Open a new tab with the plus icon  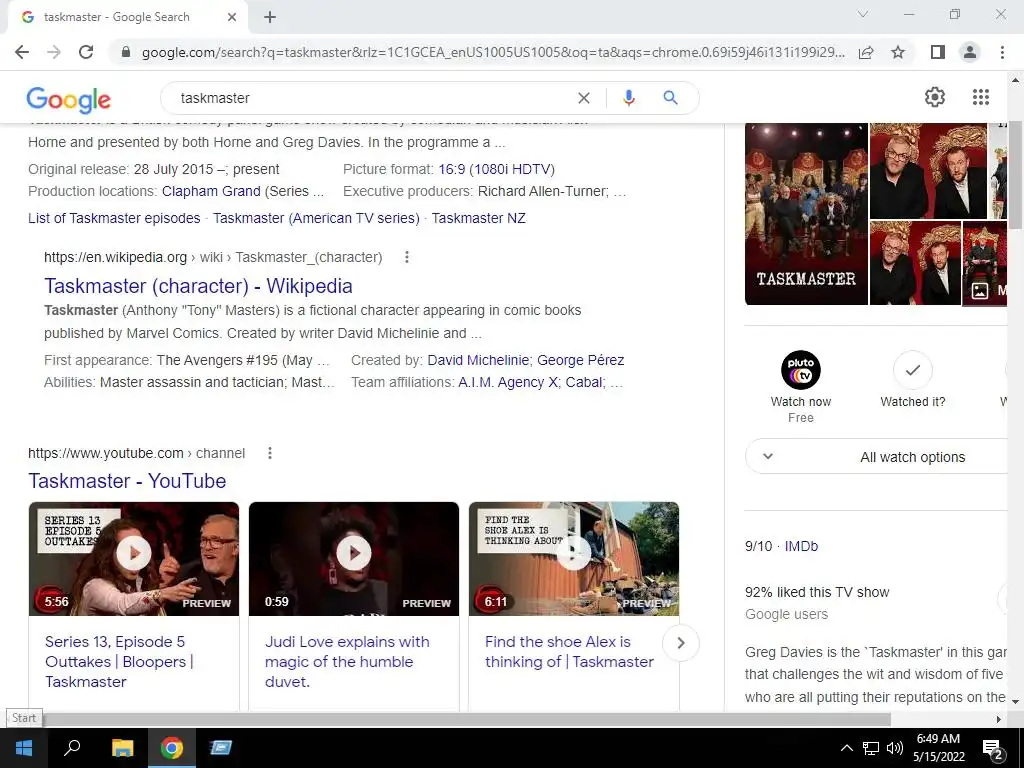tap(270, 17)
